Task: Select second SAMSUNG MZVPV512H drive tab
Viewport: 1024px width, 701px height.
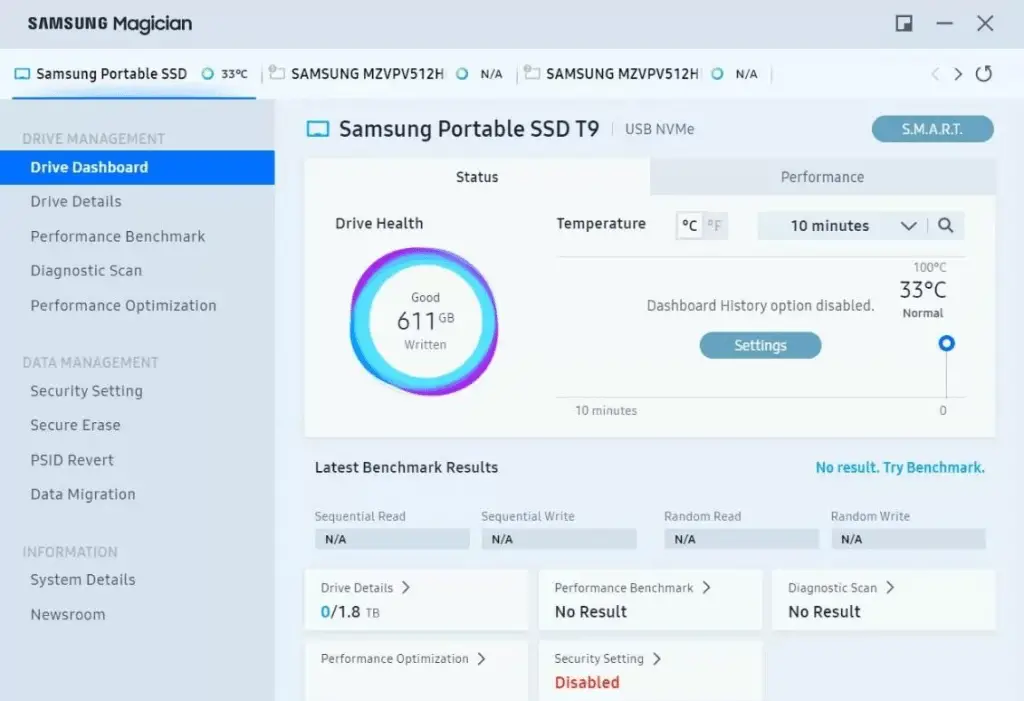Action: (x=643, y=74)
